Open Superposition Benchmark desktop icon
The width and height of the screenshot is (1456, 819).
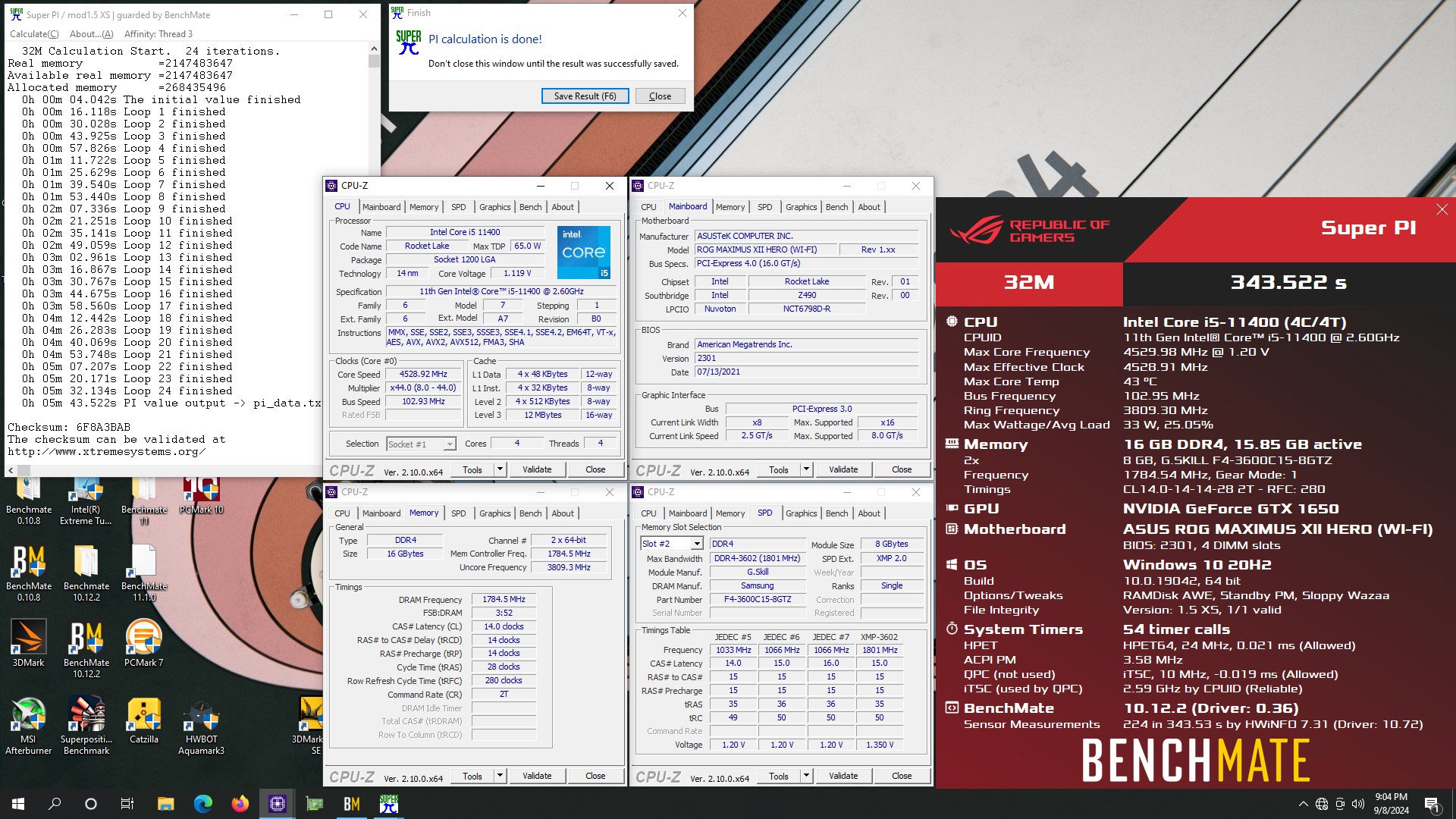pyautogui.click(x=86, y=726)
